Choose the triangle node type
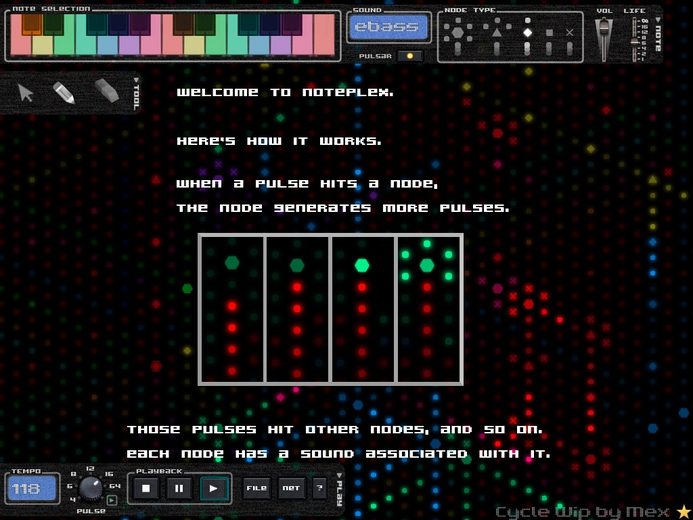Viewport: 693px width, 520px height. point(497,33)
